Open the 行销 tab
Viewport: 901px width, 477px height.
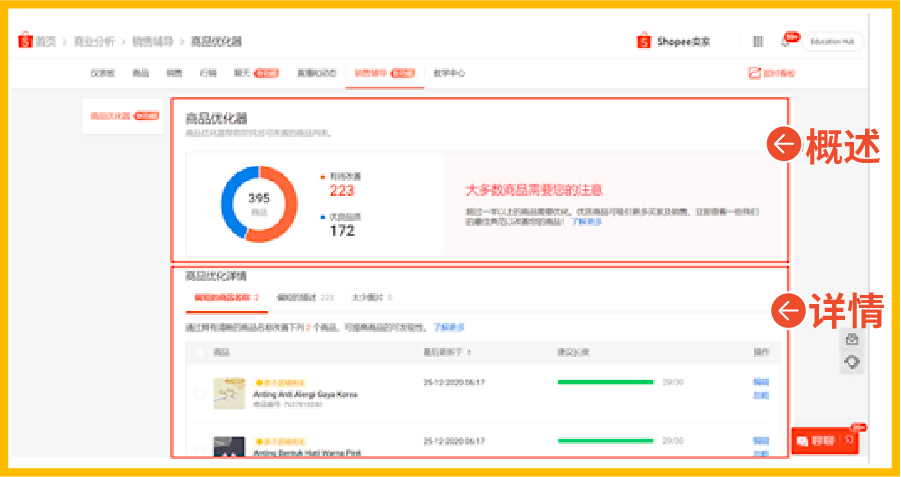[208, 73]
